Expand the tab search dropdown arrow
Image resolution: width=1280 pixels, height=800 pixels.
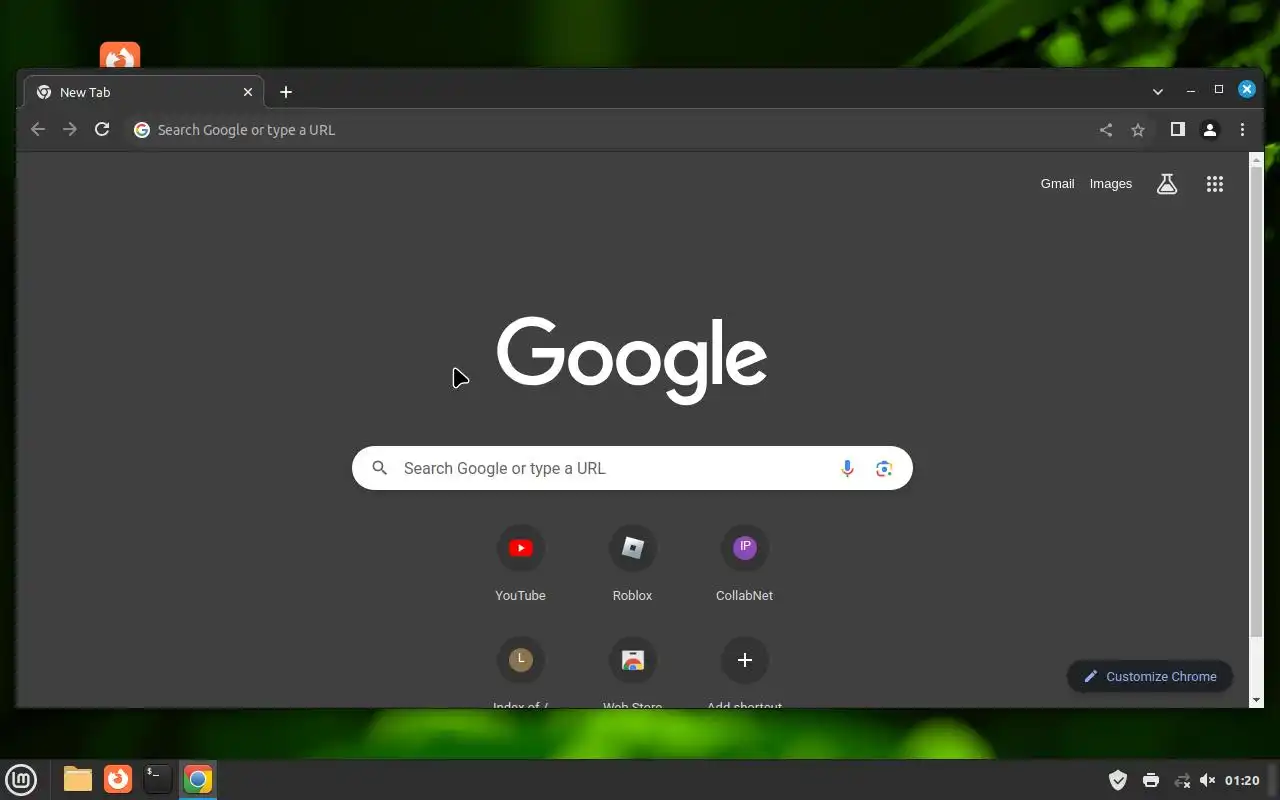[x=1158, y=91]
